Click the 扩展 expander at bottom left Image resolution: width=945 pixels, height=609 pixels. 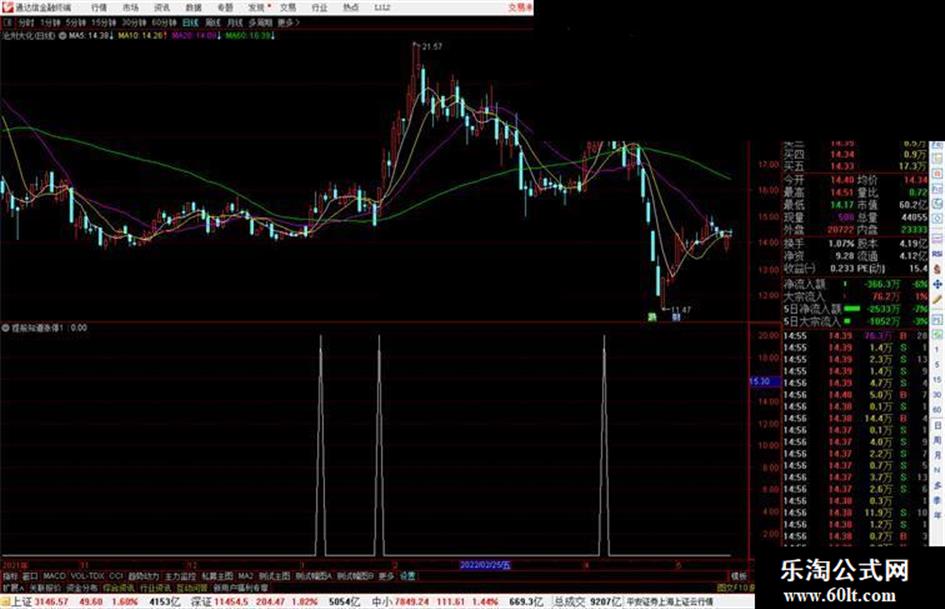point(13,587)
